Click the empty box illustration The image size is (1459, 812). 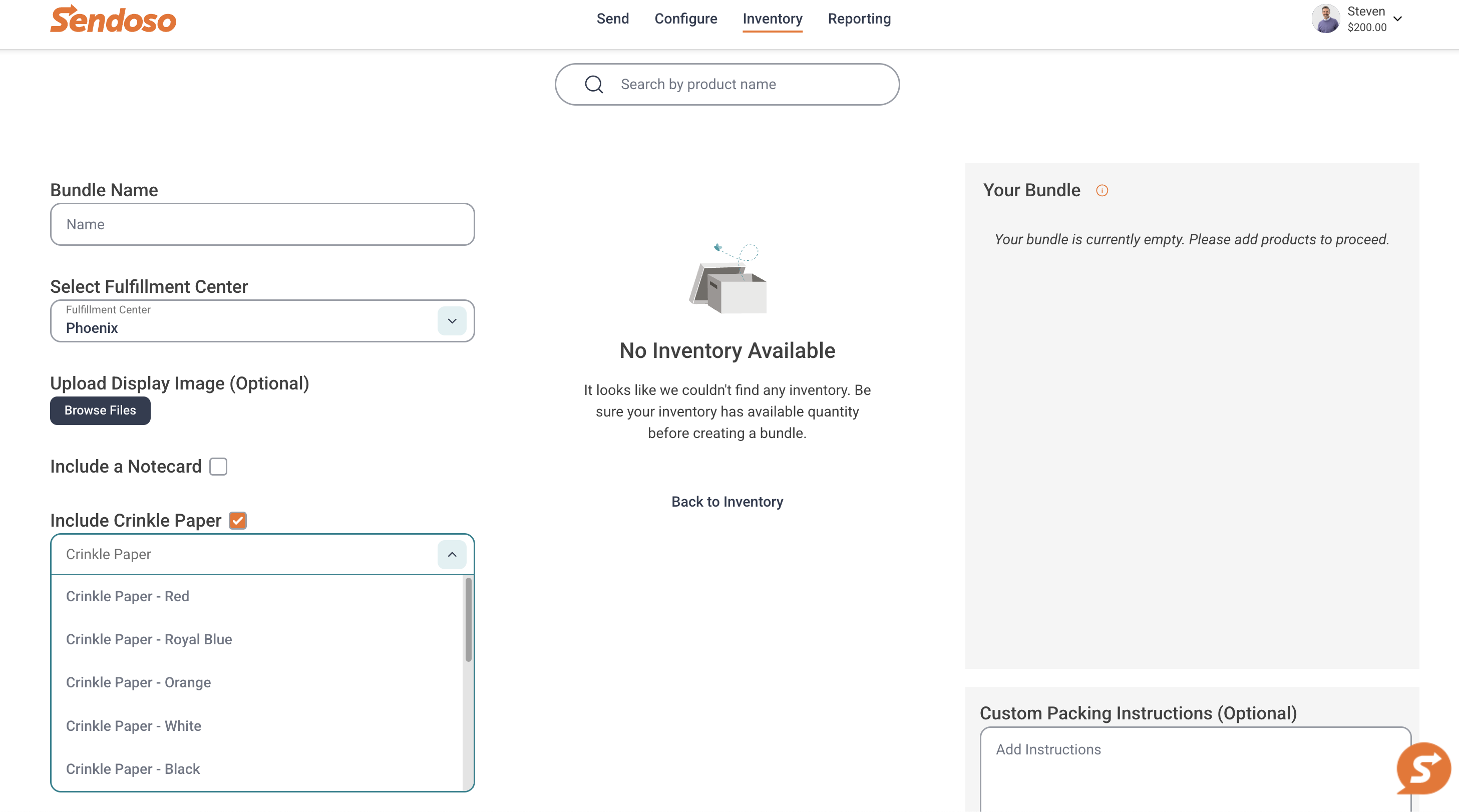click(727, 279)
